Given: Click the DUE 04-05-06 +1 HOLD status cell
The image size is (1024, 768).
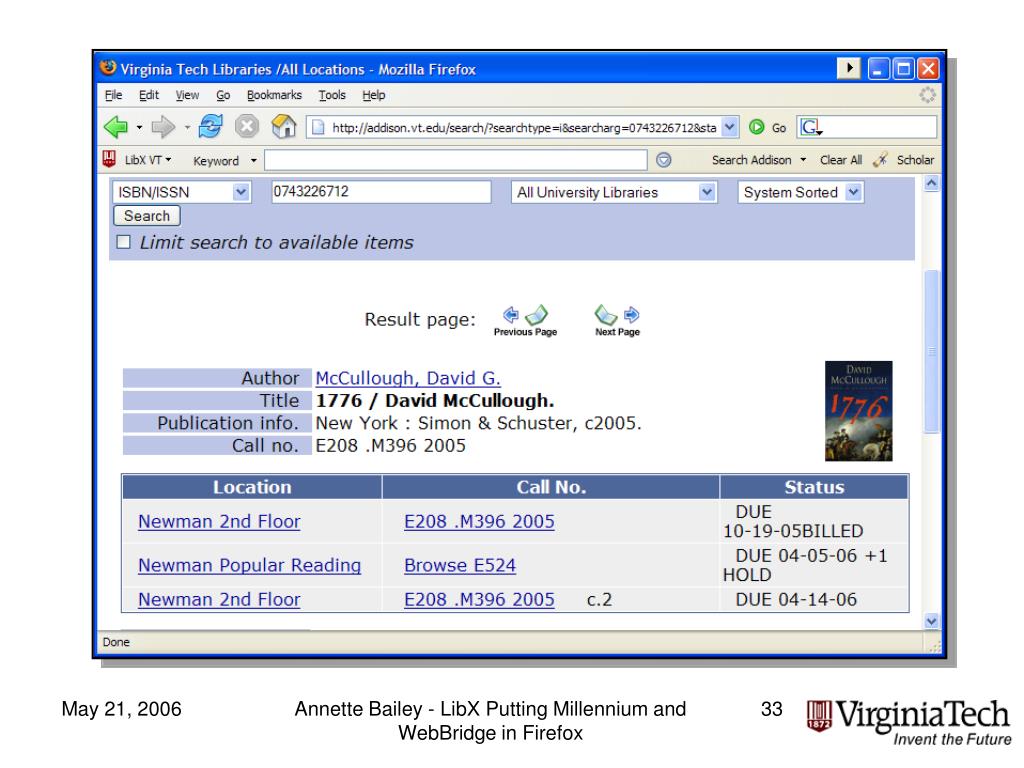Looking at the screenshot, I should [x=814, y=565].
